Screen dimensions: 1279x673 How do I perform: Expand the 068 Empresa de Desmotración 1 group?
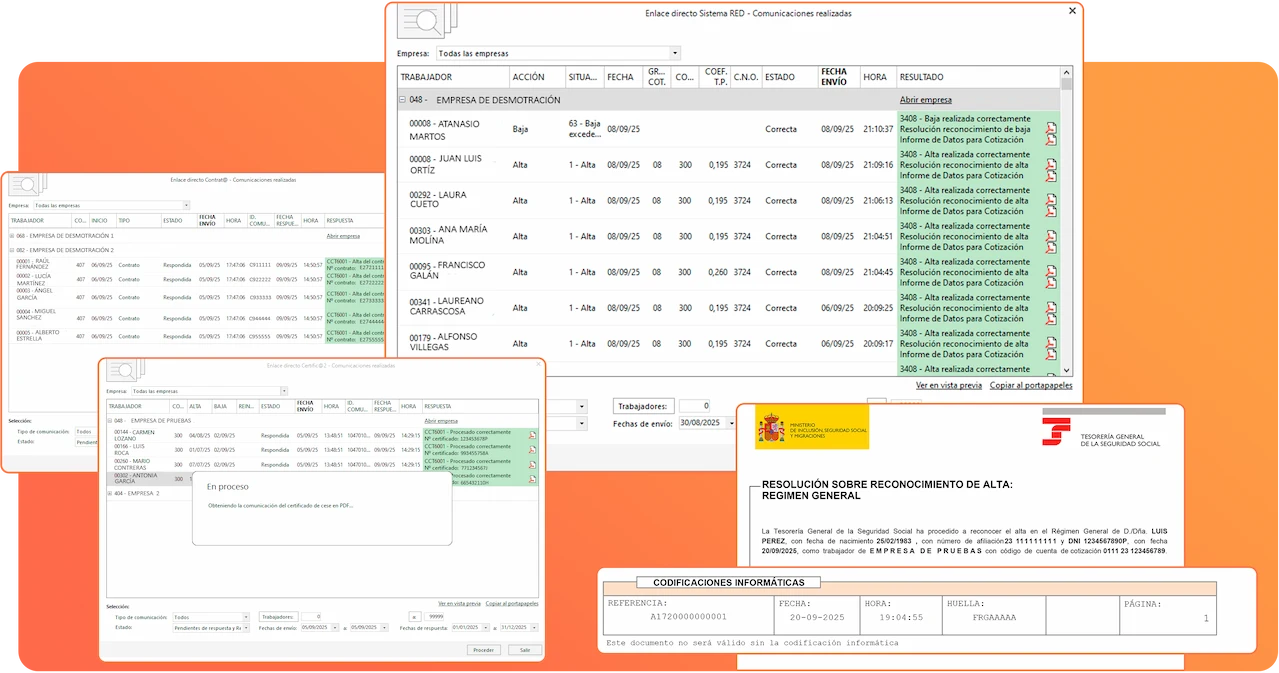[11, 236]
